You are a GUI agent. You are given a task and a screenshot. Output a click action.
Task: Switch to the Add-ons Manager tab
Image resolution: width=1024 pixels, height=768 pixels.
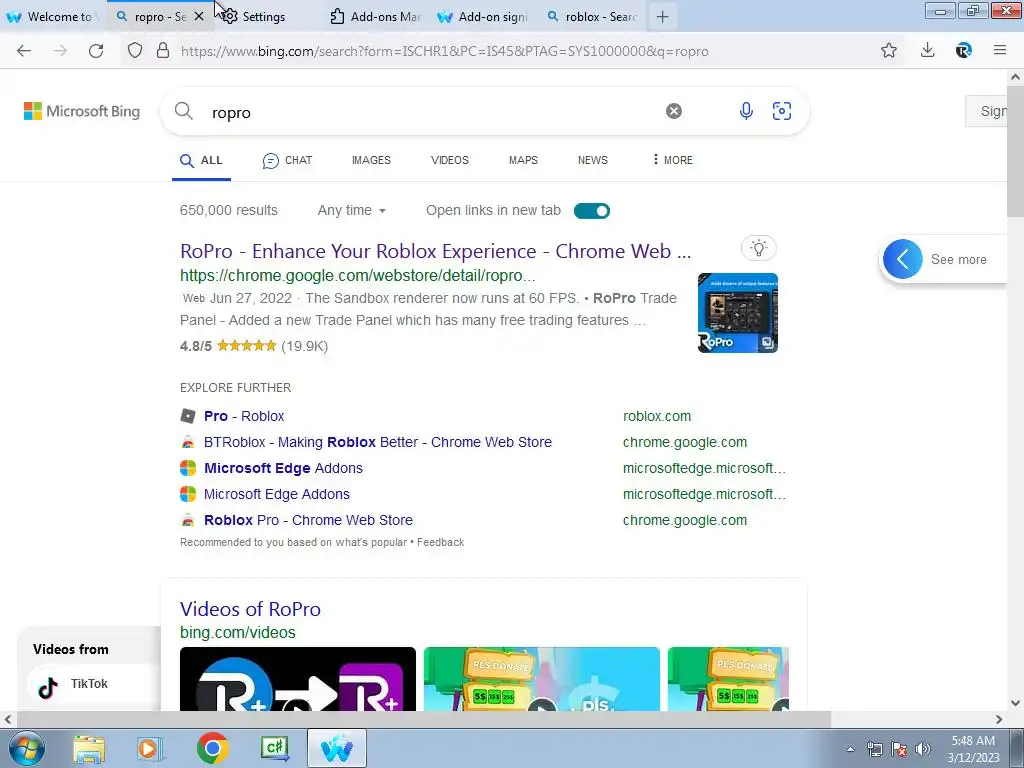point(376,17)
